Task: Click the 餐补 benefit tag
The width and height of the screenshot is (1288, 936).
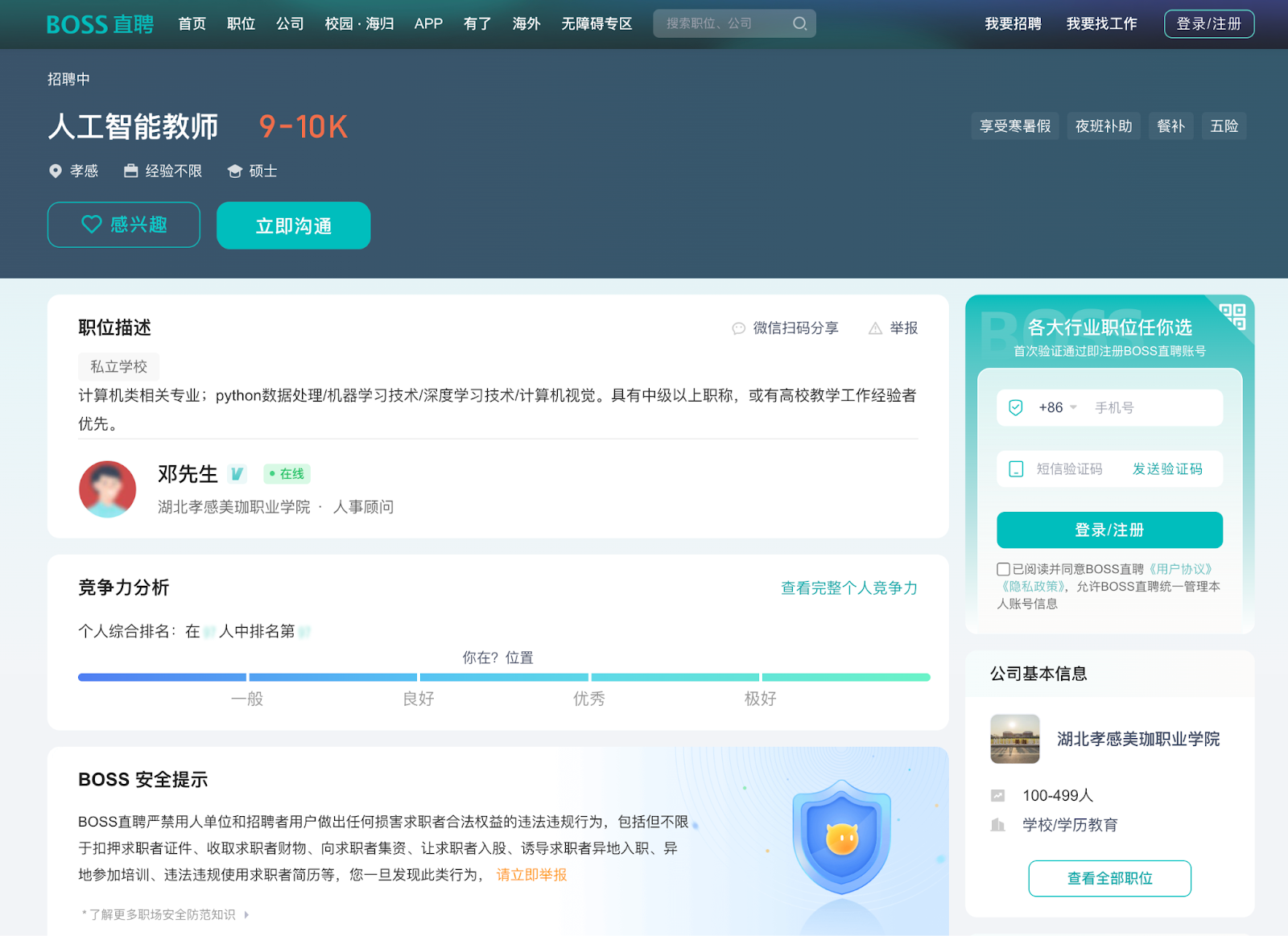Action: (1170, 126)
